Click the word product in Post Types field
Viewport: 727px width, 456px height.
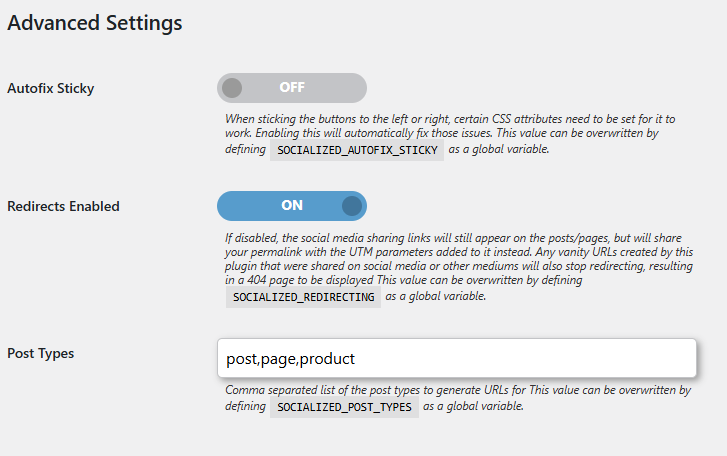coord(327,358)
